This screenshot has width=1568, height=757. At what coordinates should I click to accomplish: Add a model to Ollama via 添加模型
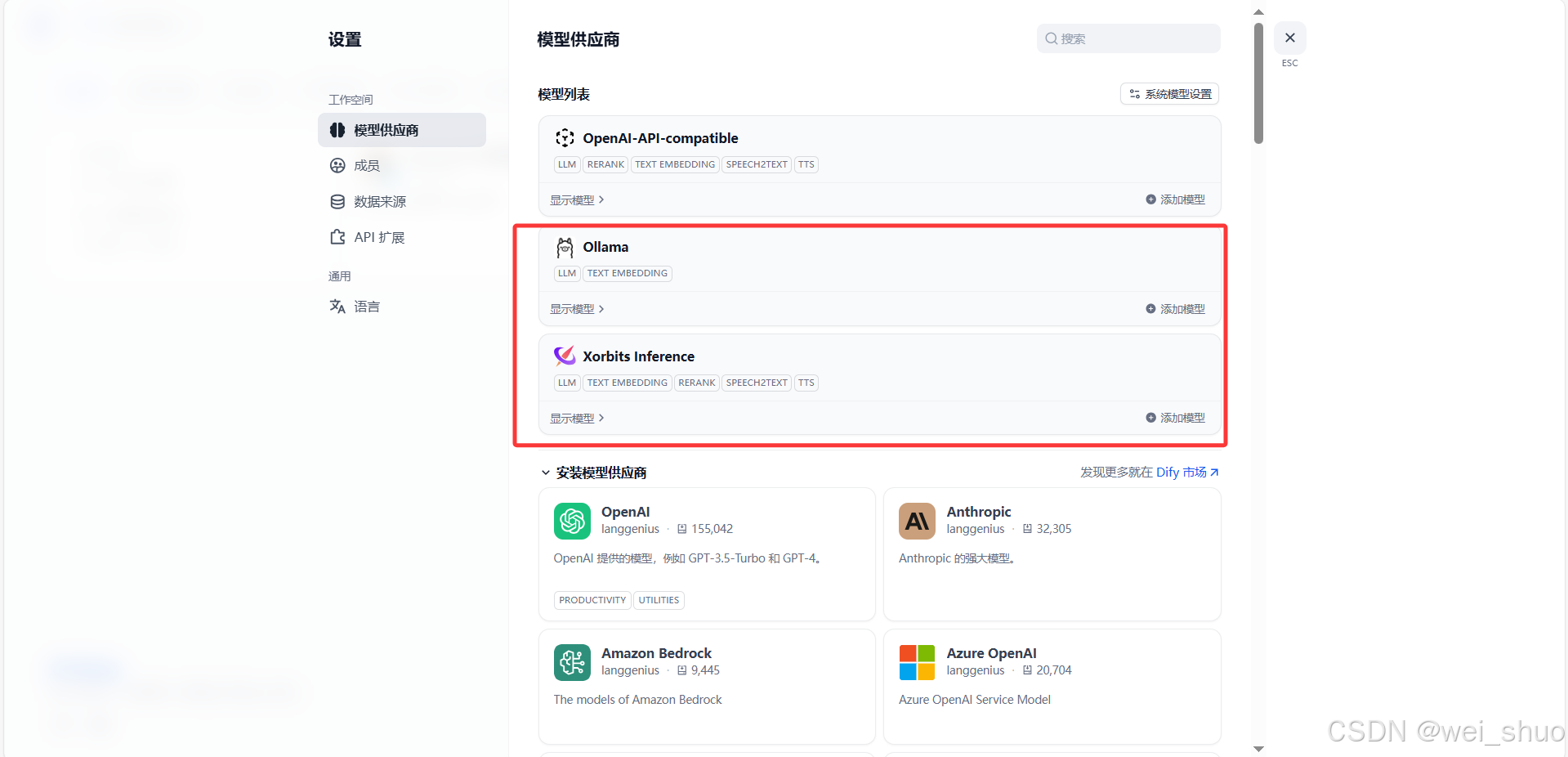coord(1175,309)
